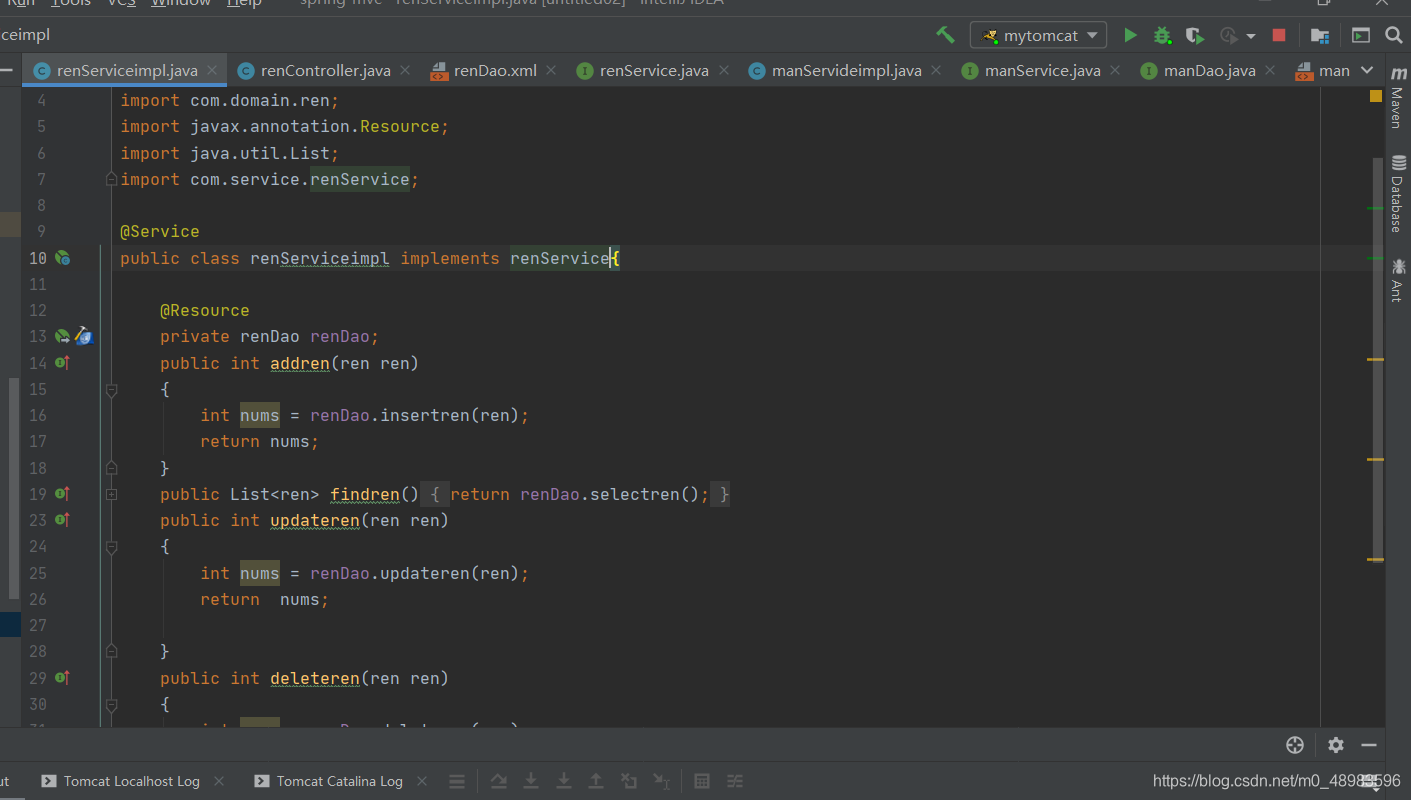Click the implements gutter icon on line 14
This screenshot has width=1411, height=800.
tap(62, 363)
